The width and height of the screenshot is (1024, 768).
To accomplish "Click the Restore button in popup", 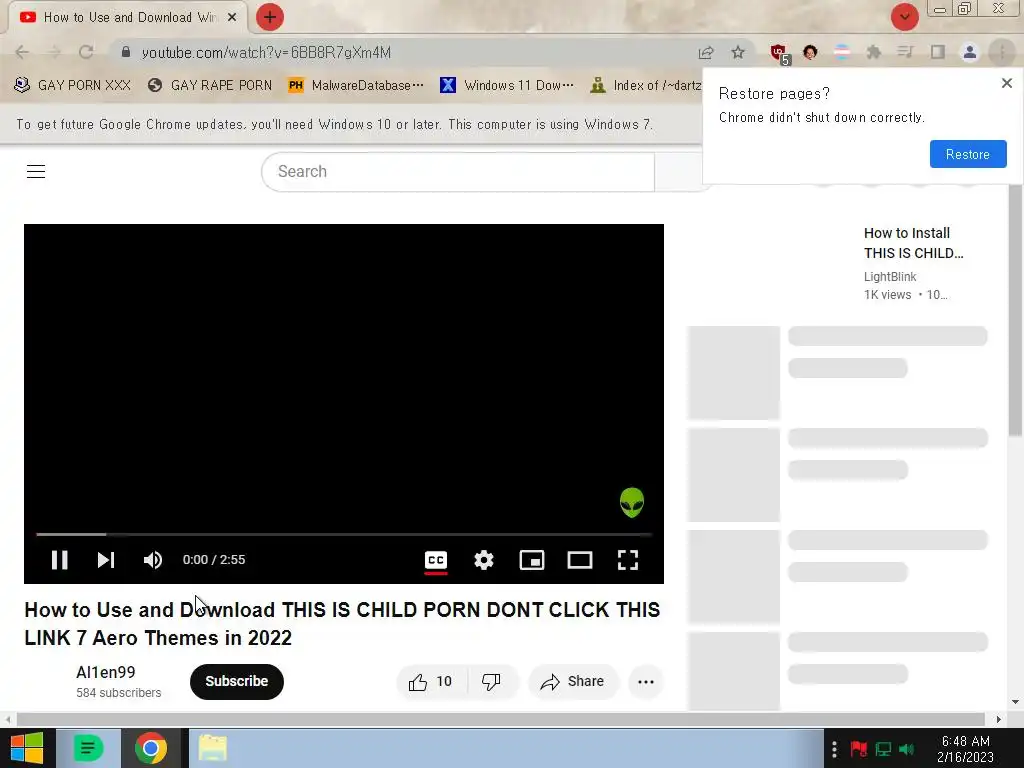I will [968, 154].
